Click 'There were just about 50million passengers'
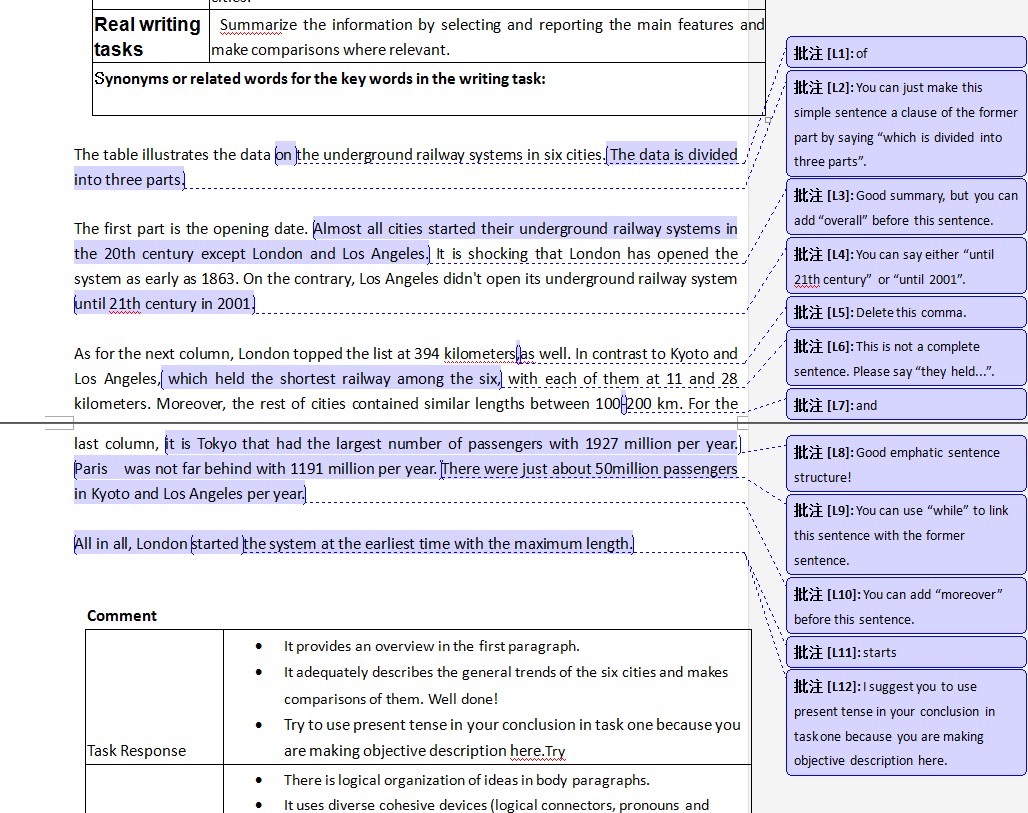The image size is (1028, 813). click(x=589, y=469)
